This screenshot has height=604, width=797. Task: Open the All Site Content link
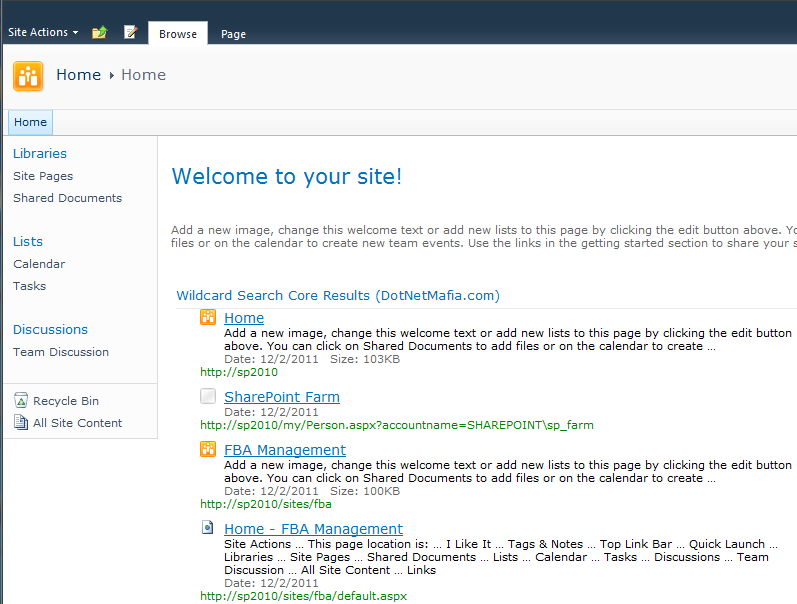click(x=78, y=423)
